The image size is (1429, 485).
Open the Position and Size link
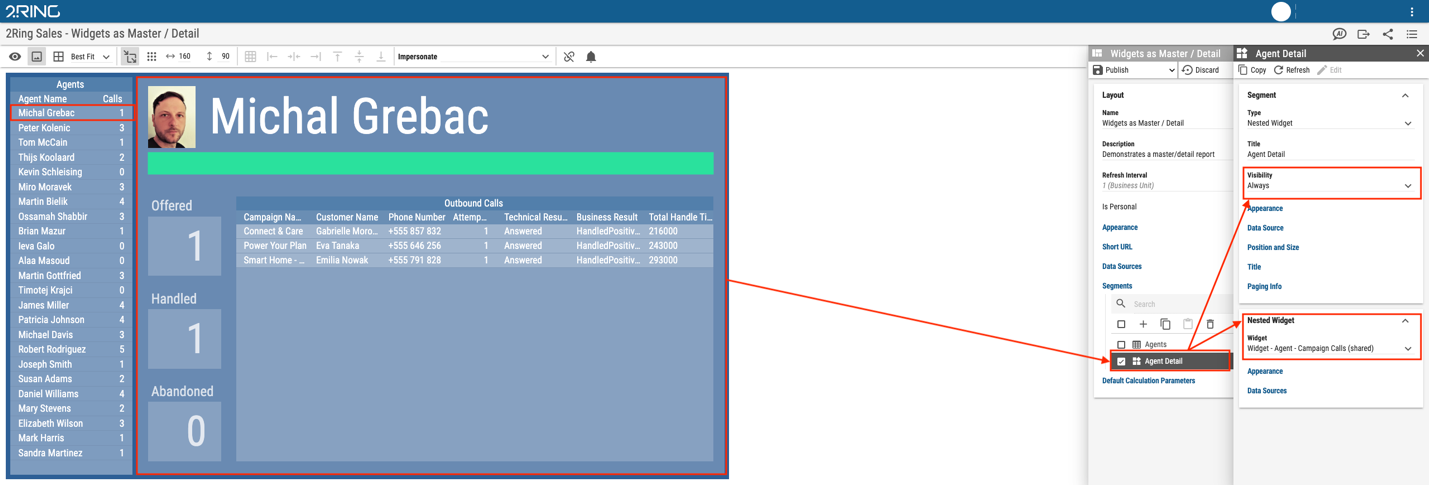pos(1273,247)
